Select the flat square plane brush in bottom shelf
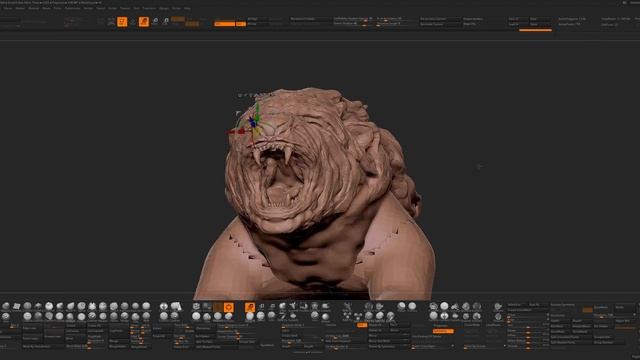 (17, 306)
